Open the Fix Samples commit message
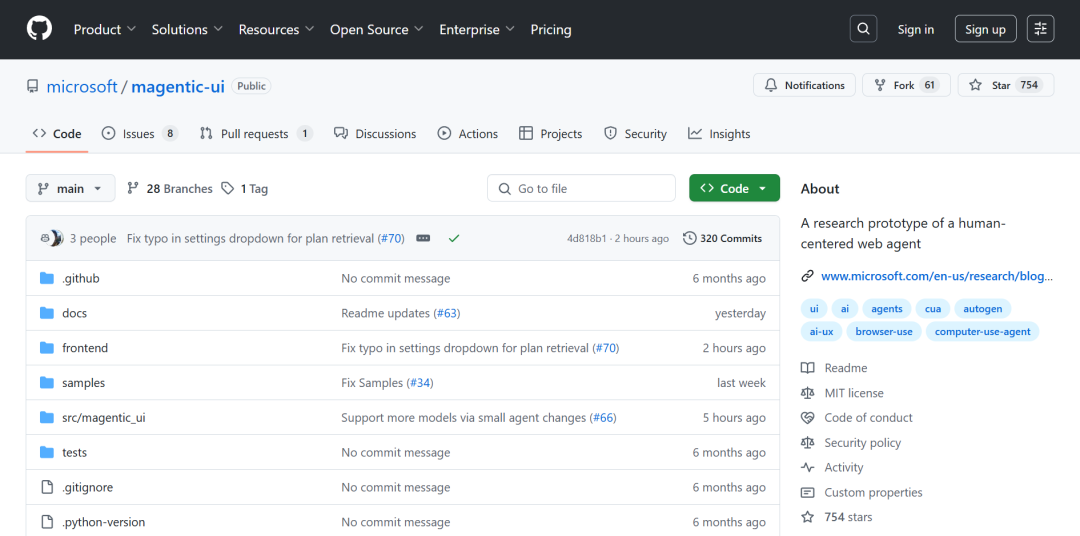The image size is (1080, 536). pyautogui.click(x=372, y=383)
